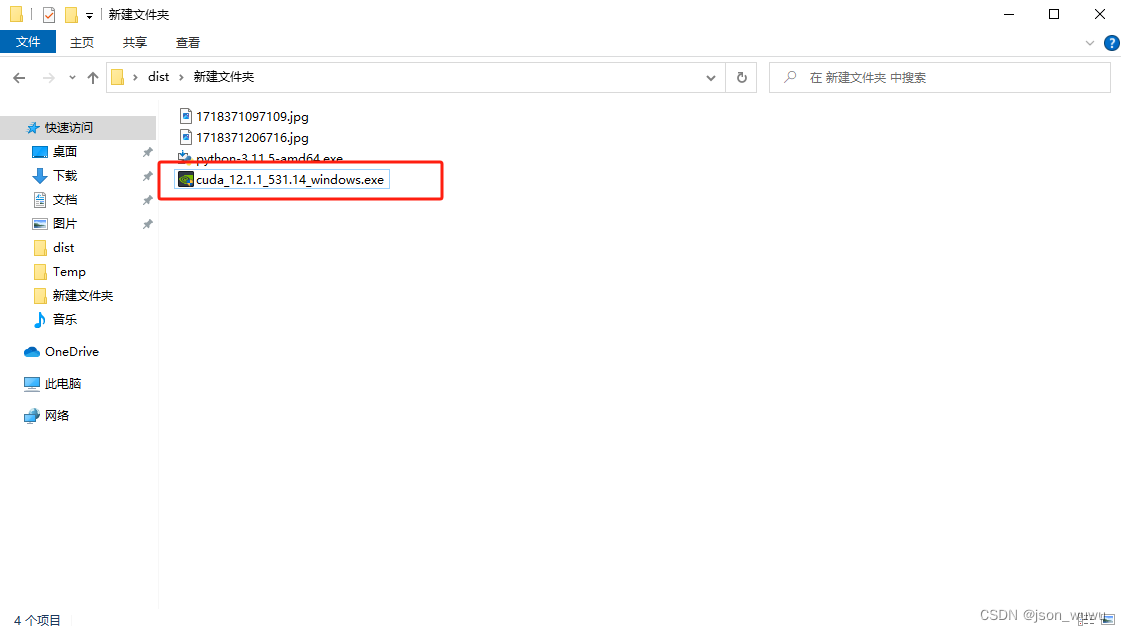
Task: Unpin 文档 using its pin icon
Action: (147, 200)
